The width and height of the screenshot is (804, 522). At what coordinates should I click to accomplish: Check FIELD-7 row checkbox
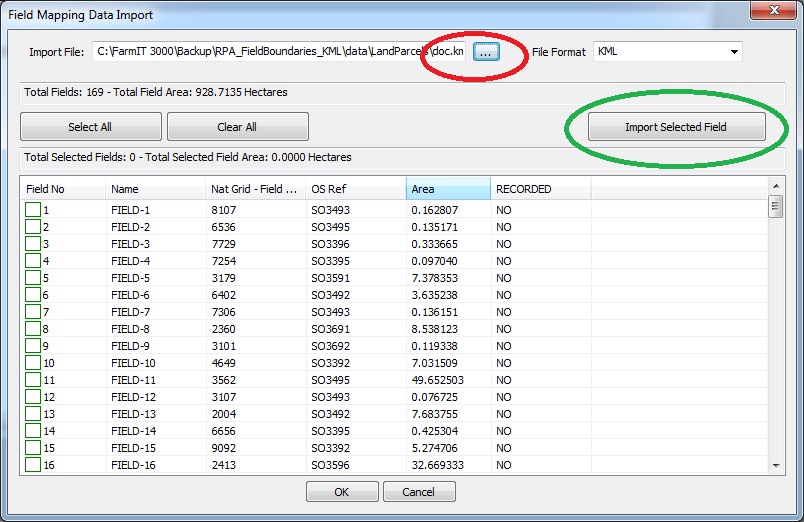33,312
